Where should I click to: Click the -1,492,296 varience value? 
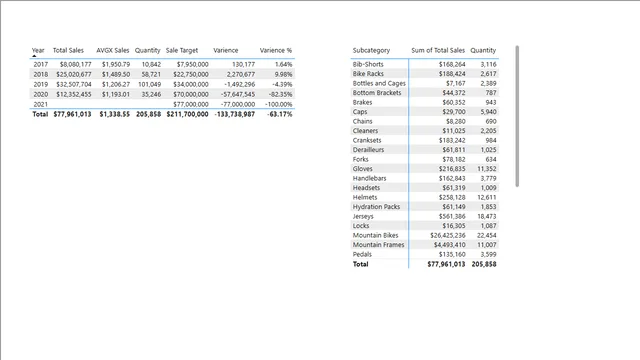click(x=240, y=84)
